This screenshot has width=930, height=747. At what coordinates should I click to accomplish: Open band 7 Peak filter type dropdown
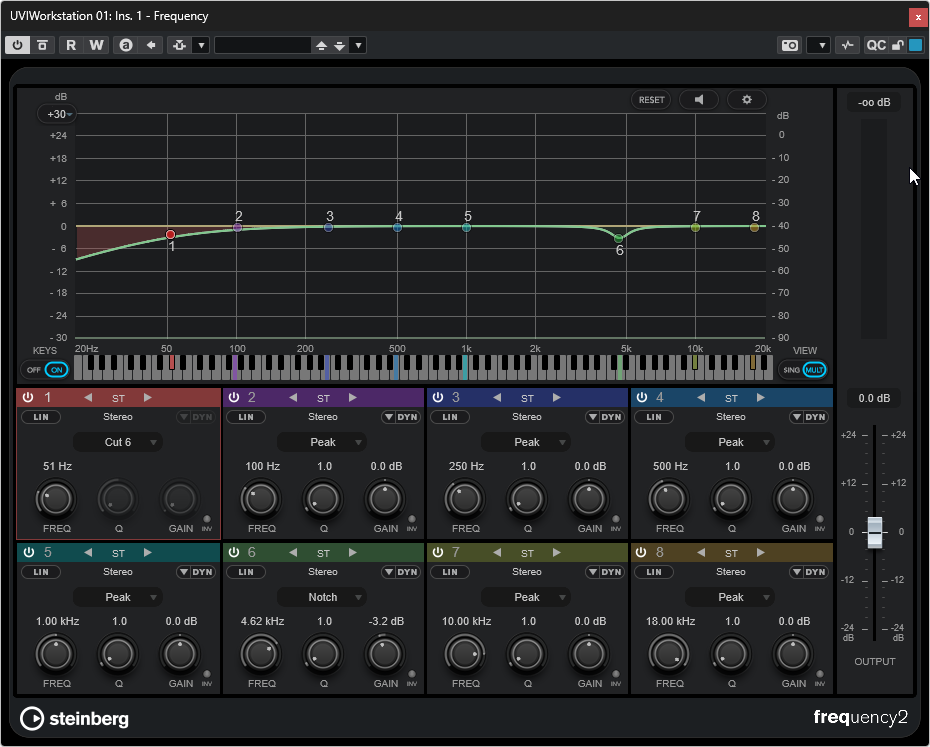(526, 597)
